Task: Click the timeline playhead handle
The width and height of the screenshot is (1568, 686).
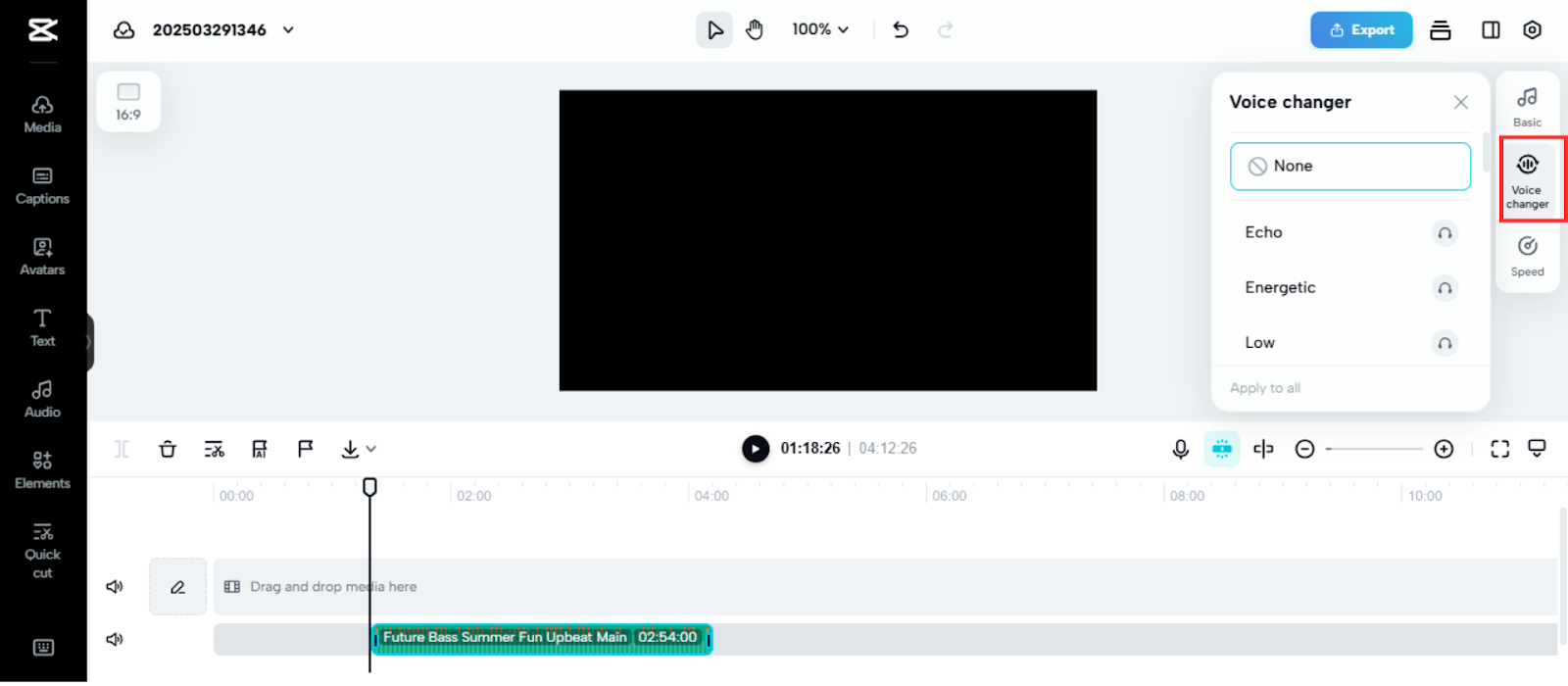Action: click(x=369, y=486)
